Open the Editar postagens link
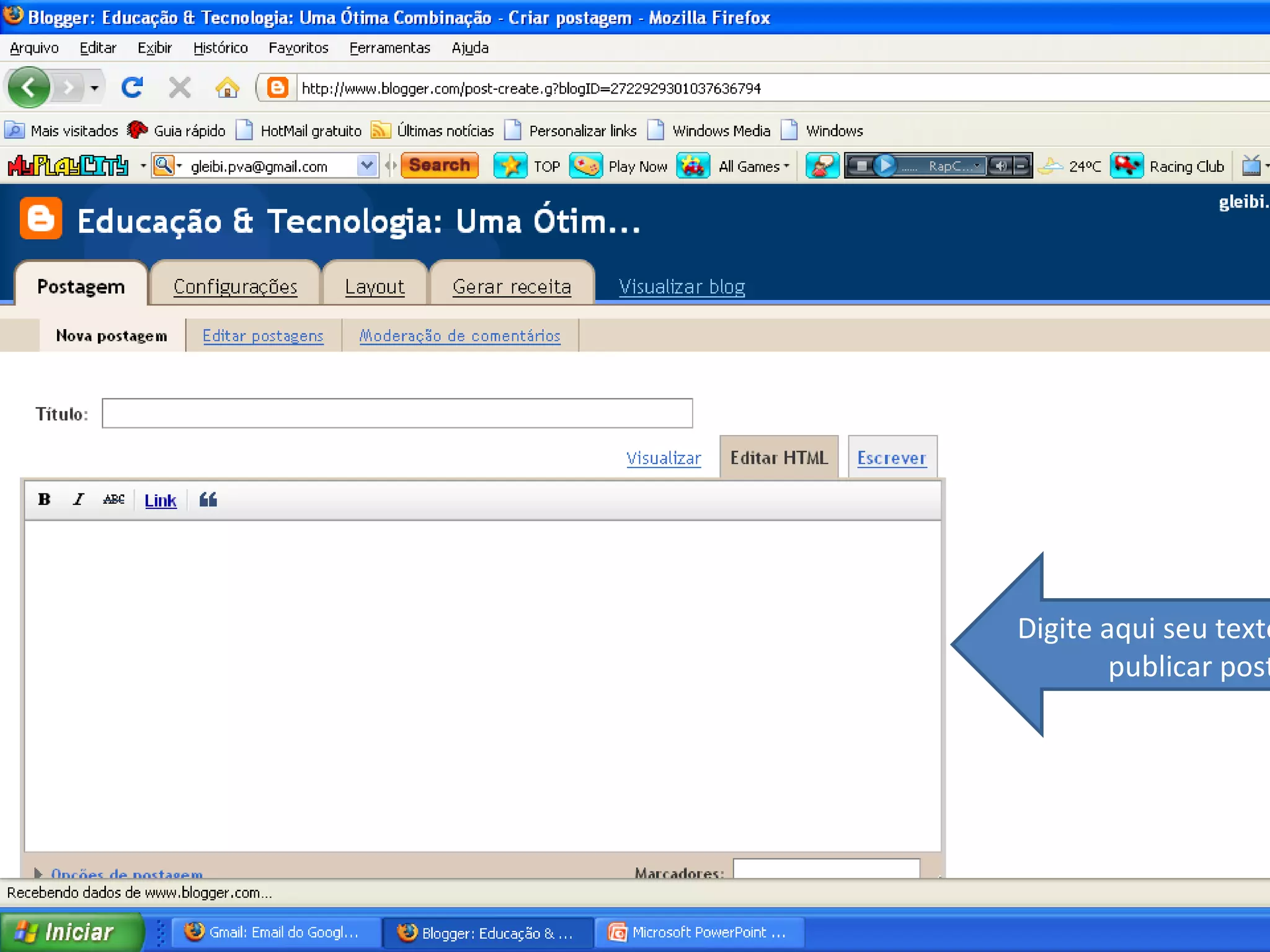Image resolution: width=1270 pixels, height=952 pixels. (x=263, y=335)
